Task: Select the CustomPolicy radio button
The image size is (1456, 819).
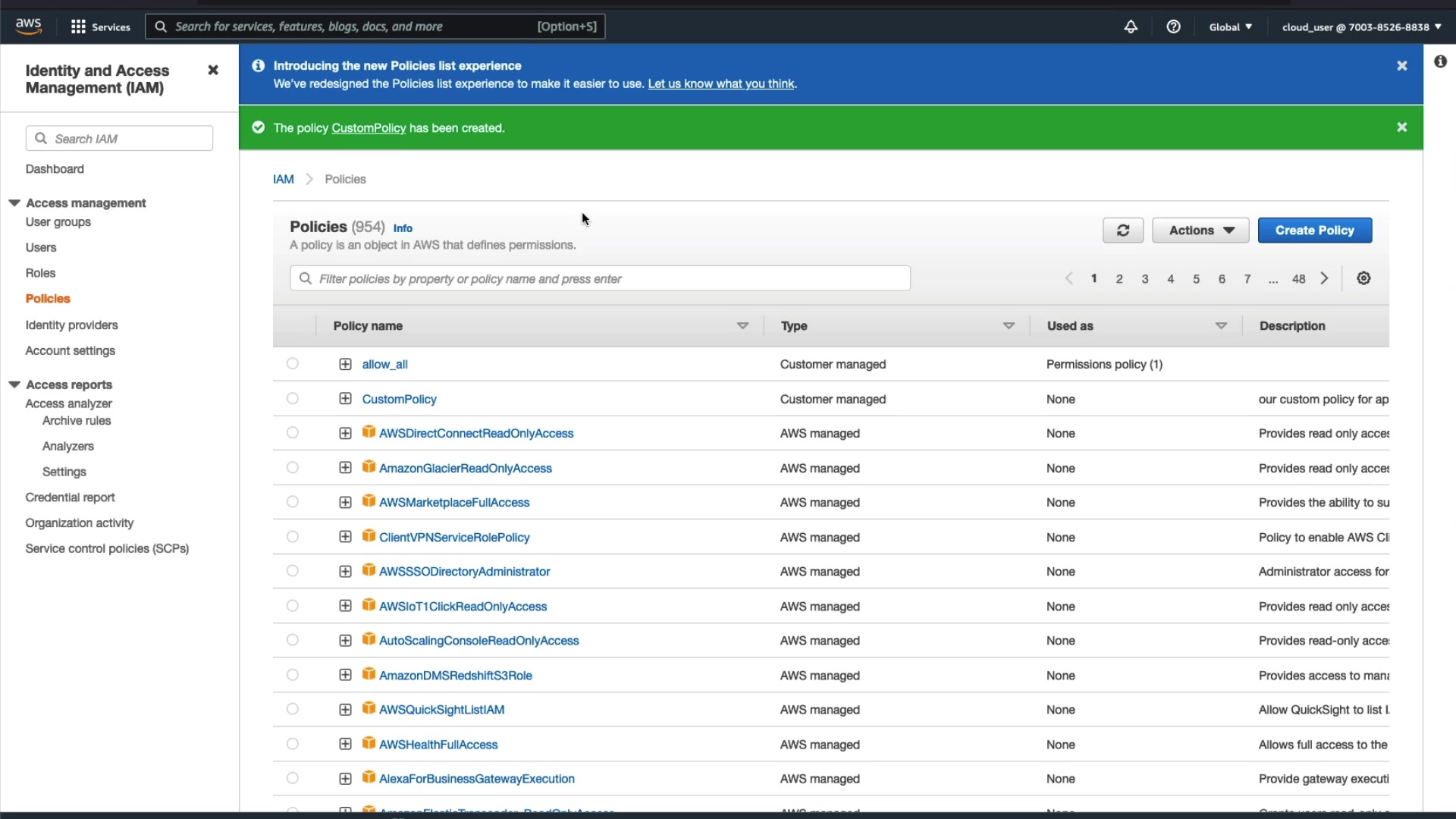Action: click(x=293, y=399)
